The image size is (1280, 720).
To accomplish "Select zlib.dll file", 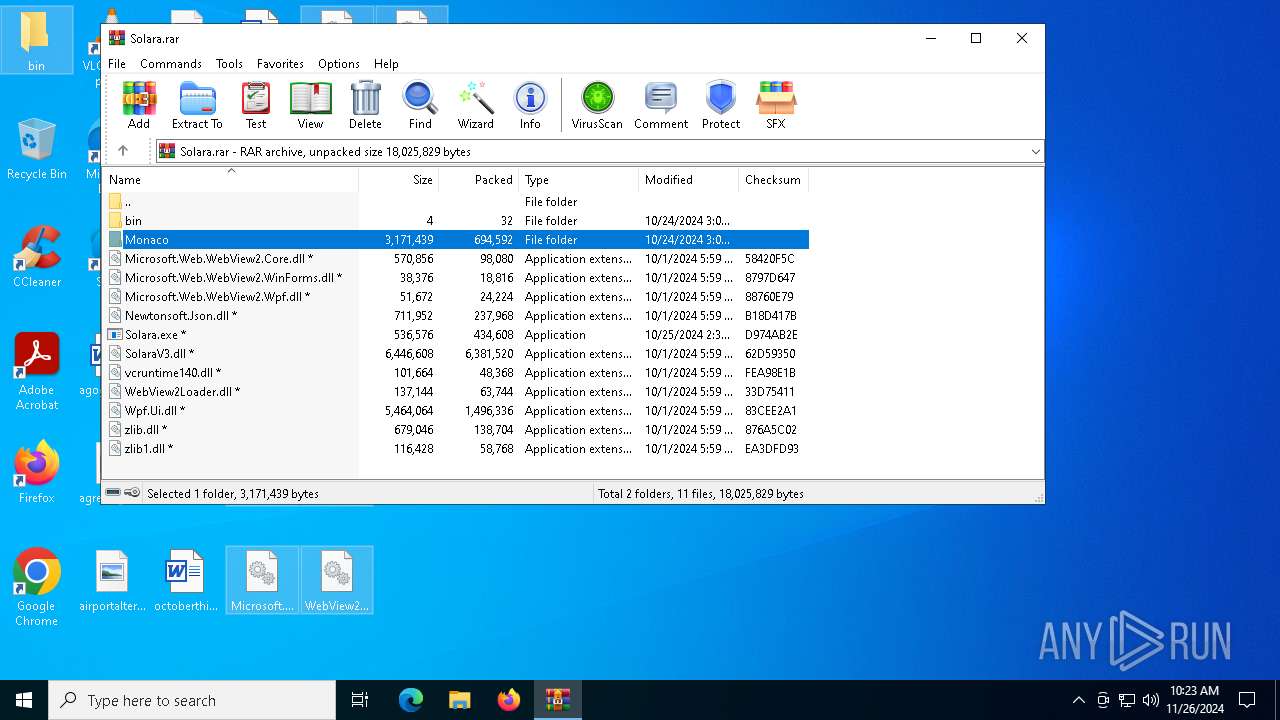I will 456,430.
